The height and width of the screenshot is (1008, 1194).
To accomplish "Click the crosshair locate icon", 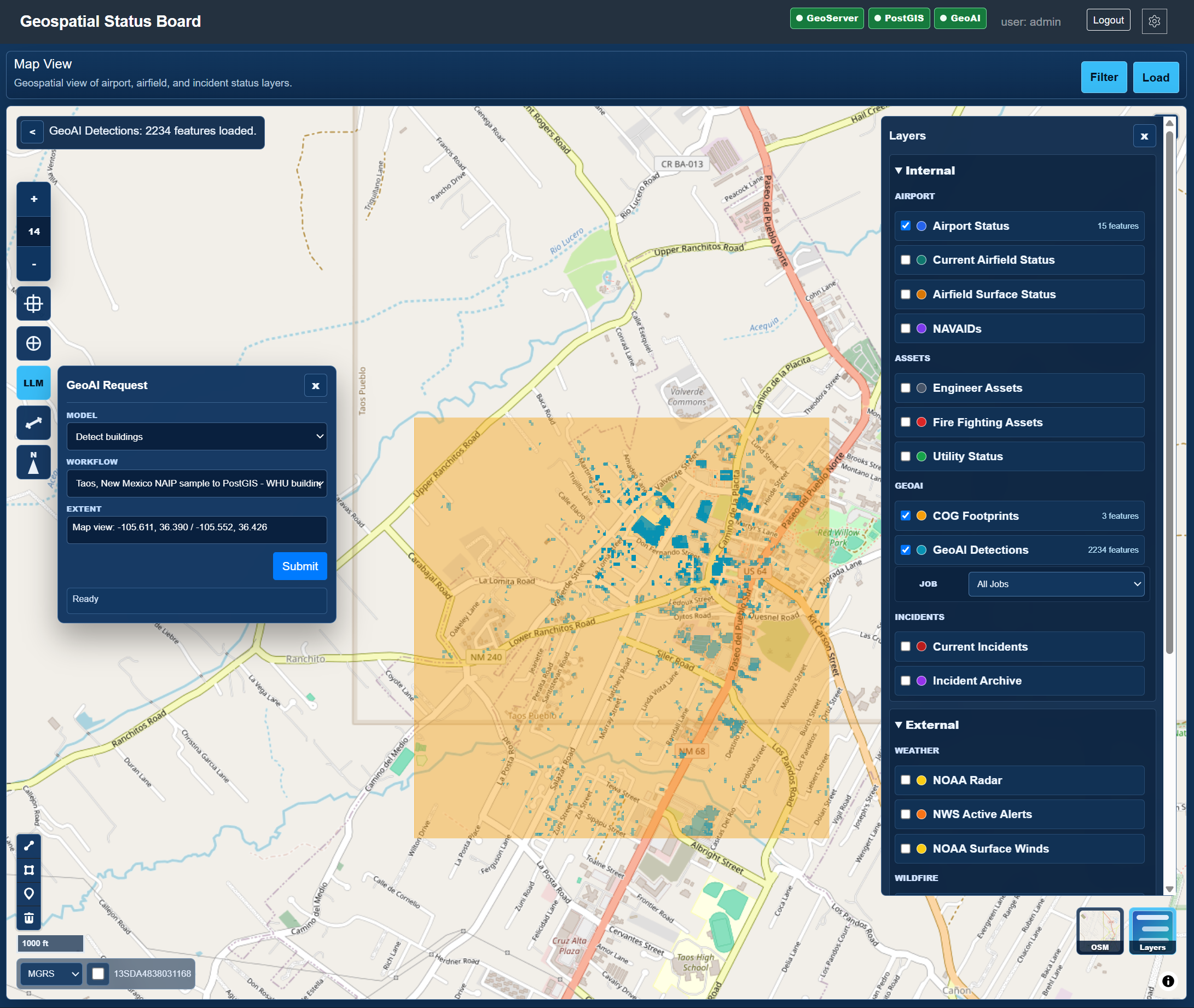I will point(34,344).
